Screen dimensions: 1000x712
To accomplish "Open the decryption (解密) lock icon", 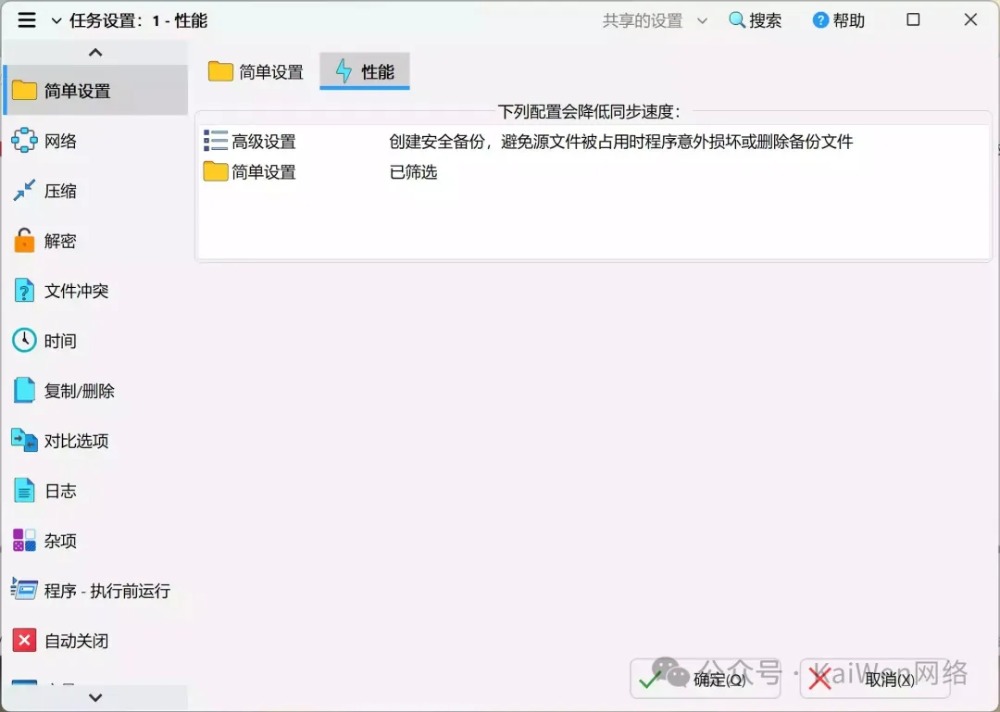I will click(24, 241).
